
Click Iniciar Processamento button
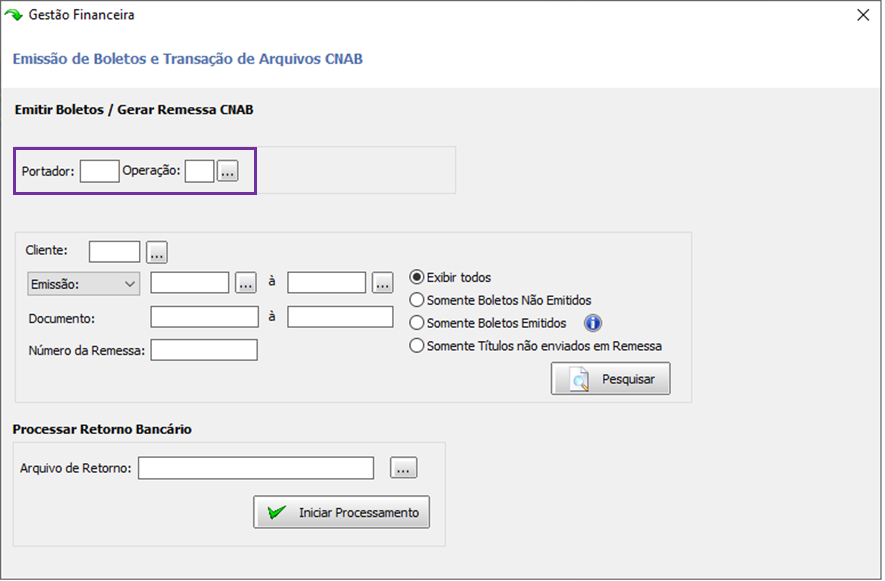click(341, 512)
